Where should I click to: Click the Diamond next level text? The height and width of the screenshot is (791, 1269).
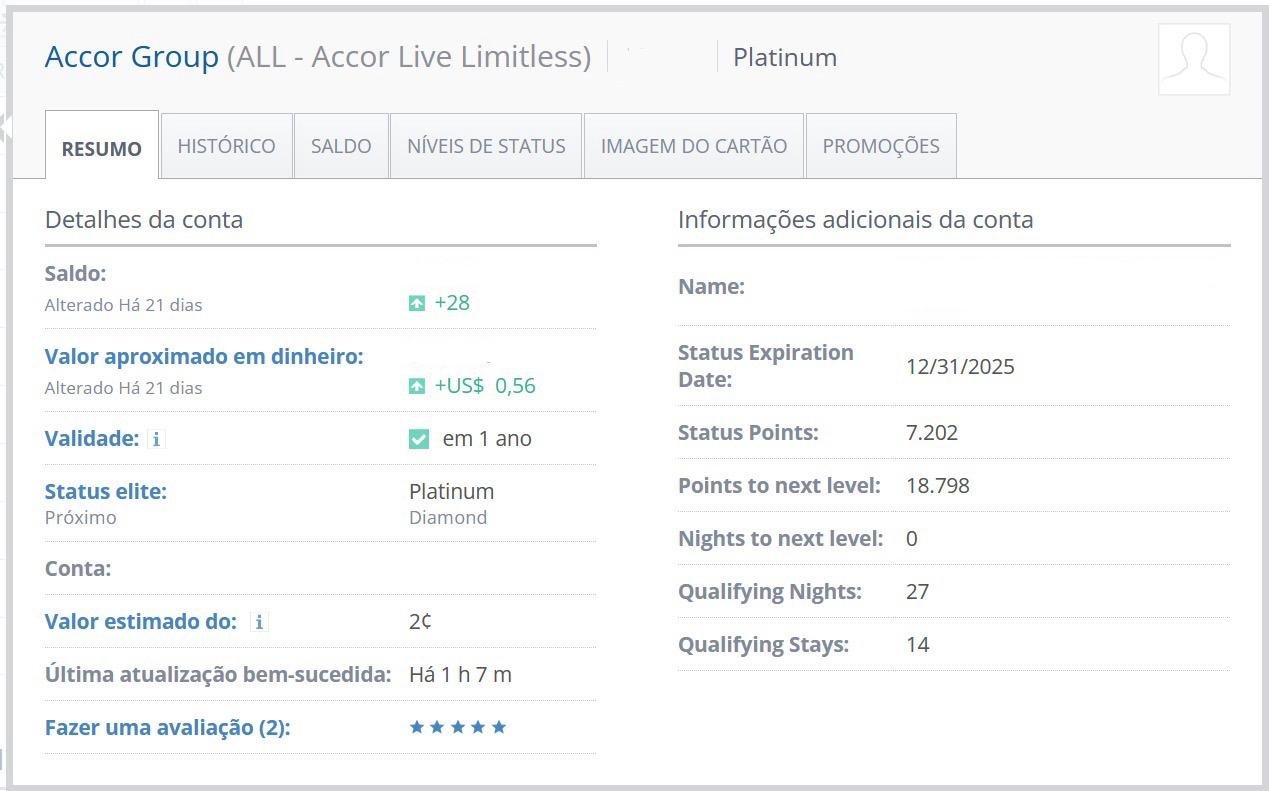tap(448, 517)
